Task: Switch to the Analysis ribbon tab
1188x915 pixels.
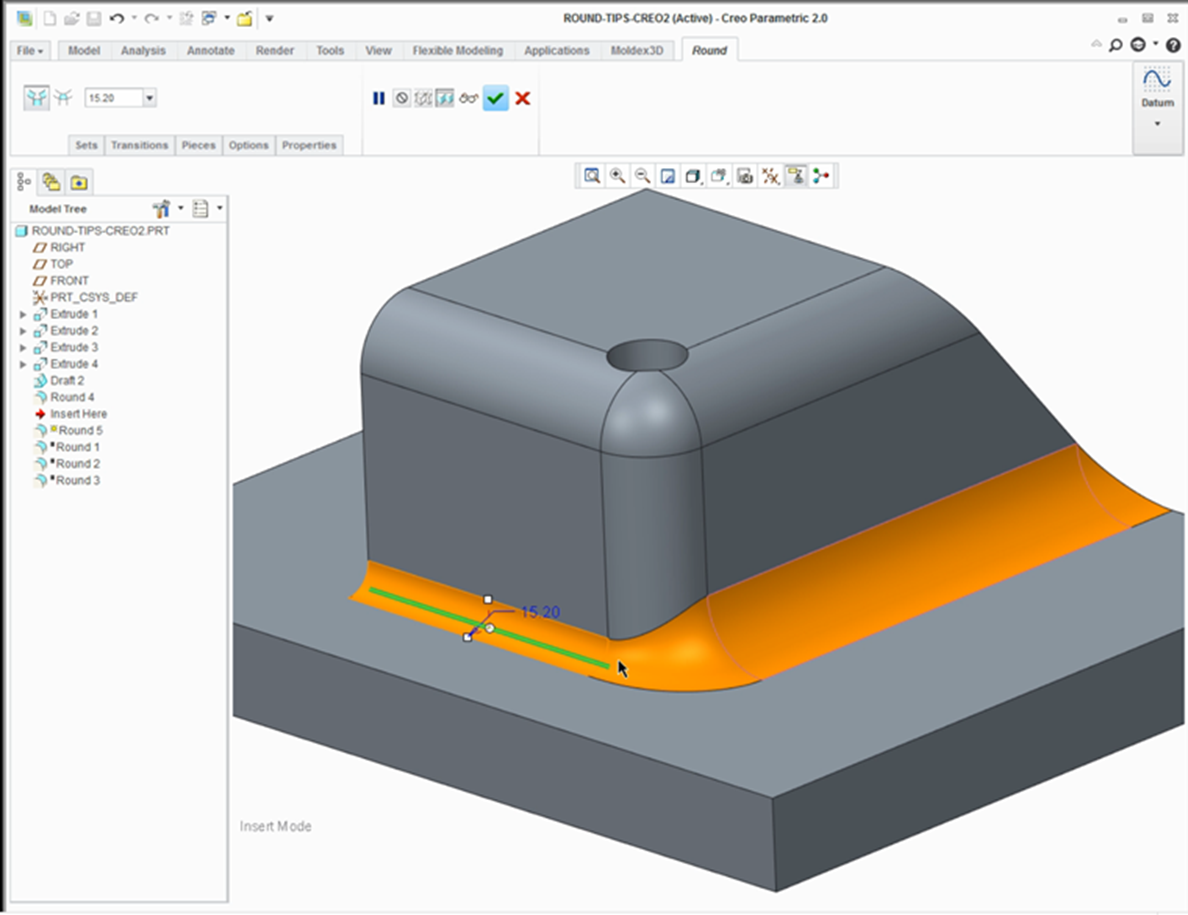Action: (x=143, y=51)
